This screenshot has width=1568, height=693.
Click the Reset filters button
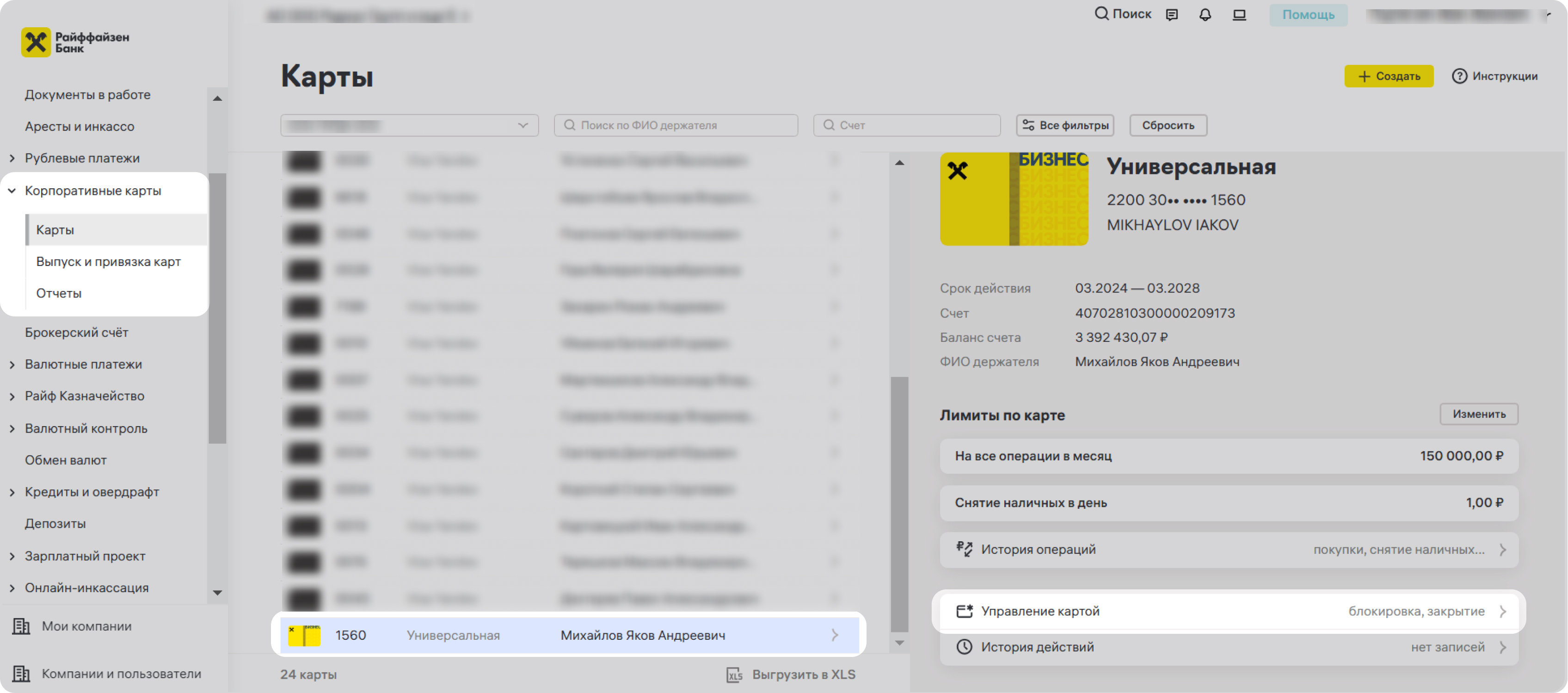(1168, 125)
